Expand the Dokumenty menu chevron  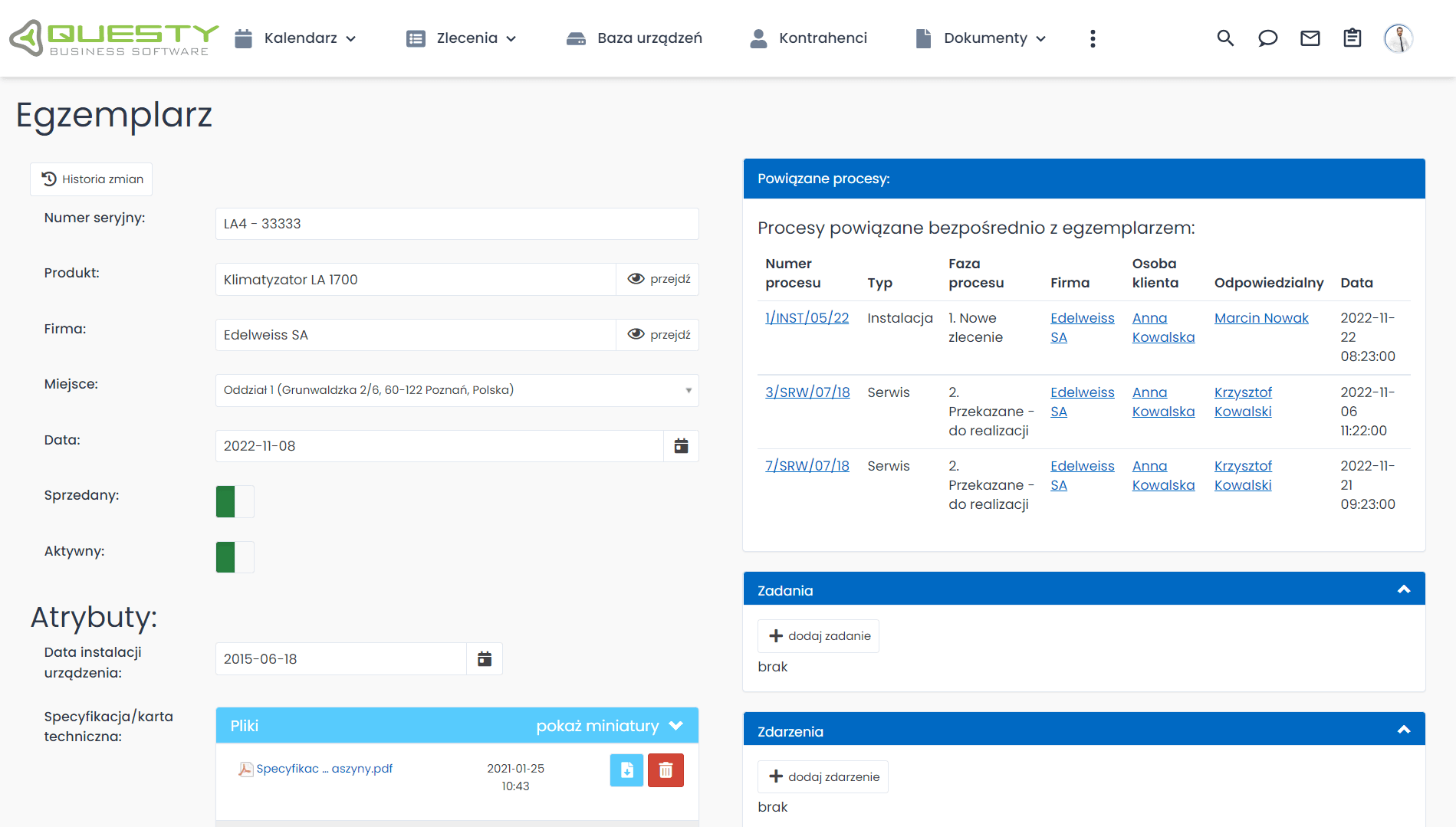coord(1040,39)
